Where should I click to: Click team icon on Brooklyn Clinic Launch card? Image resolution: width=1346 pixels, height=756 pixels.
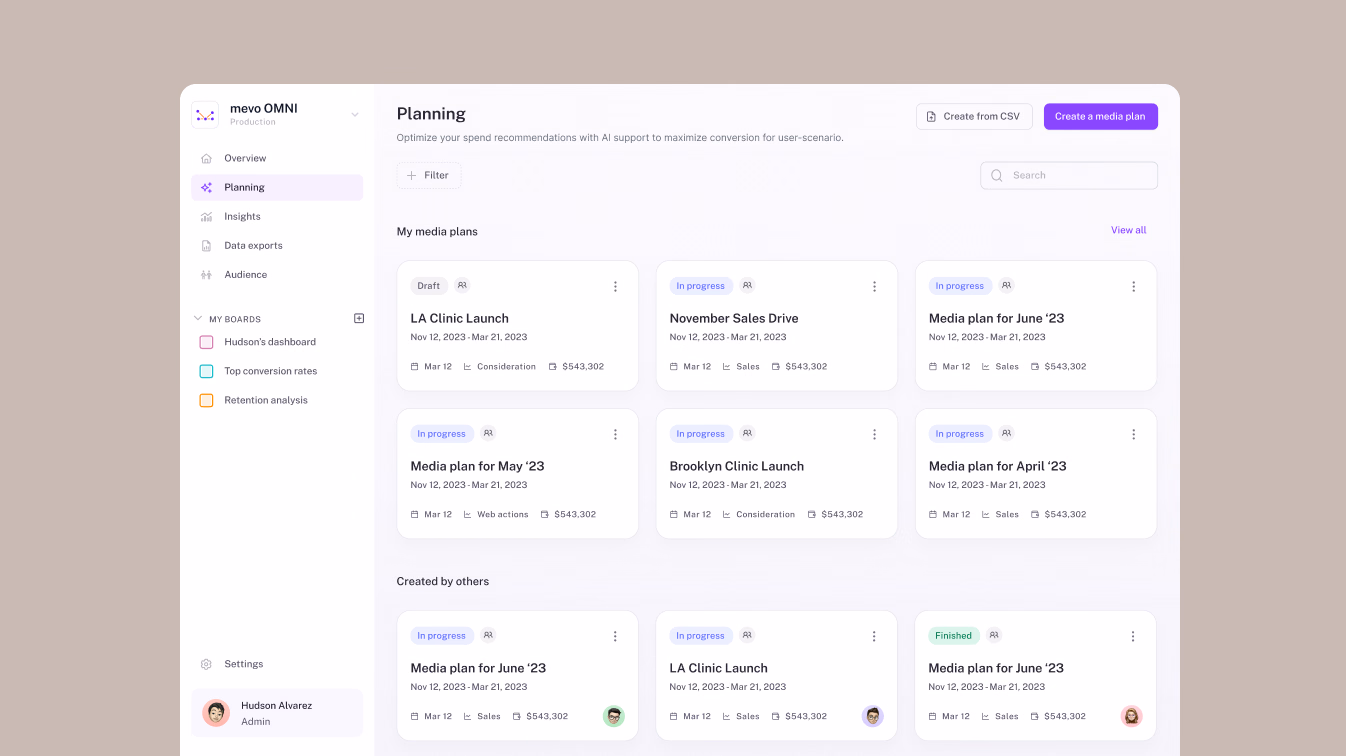pyautogui.click(x=747, y=433)
